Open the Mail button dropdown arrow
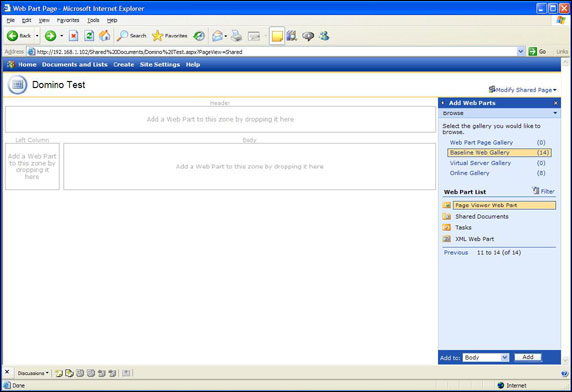The height and width of the screenshot is (392, 572). click(x=226, y=36)
